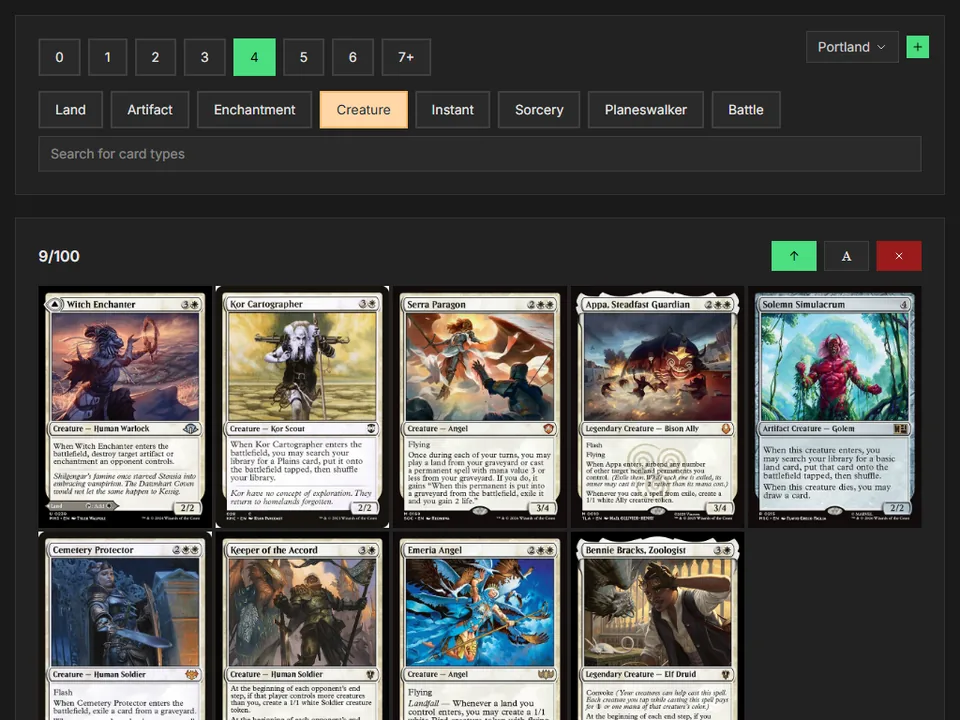Image resolution: width=960 pixels, height=720 pixels.
Task: Toggle mana value 2 filter
Action: pyautogui.click(x=156, y=57)
